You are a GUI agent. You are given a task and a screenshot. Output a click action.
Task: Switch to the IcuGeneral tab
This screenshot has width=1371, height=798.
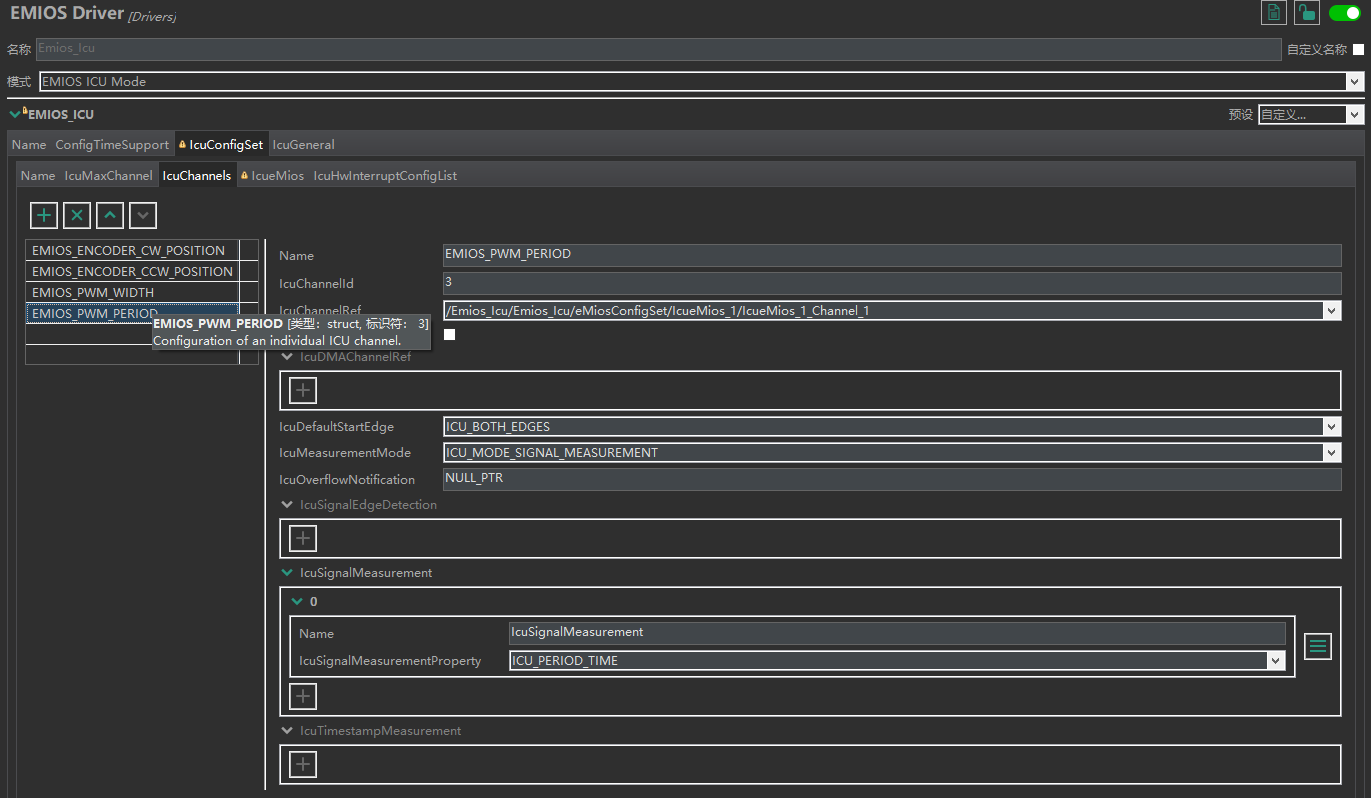pos(303,144)
